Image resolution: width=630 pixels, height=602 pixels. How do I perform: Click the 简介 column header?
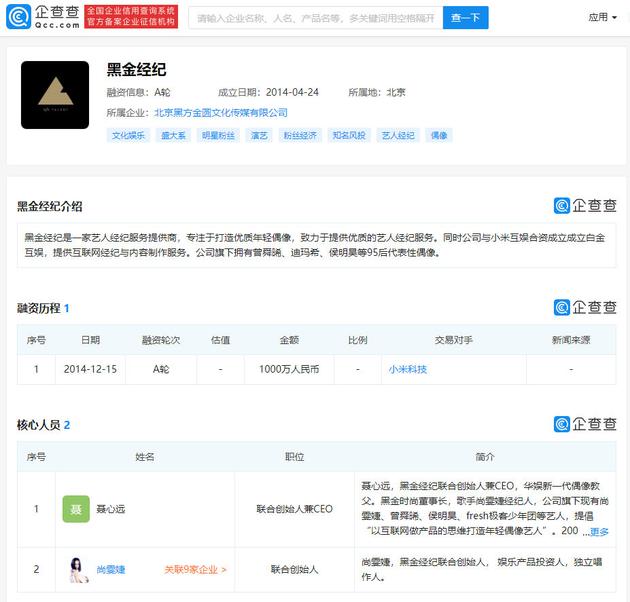pyautogui.click(x=485, y=457)
